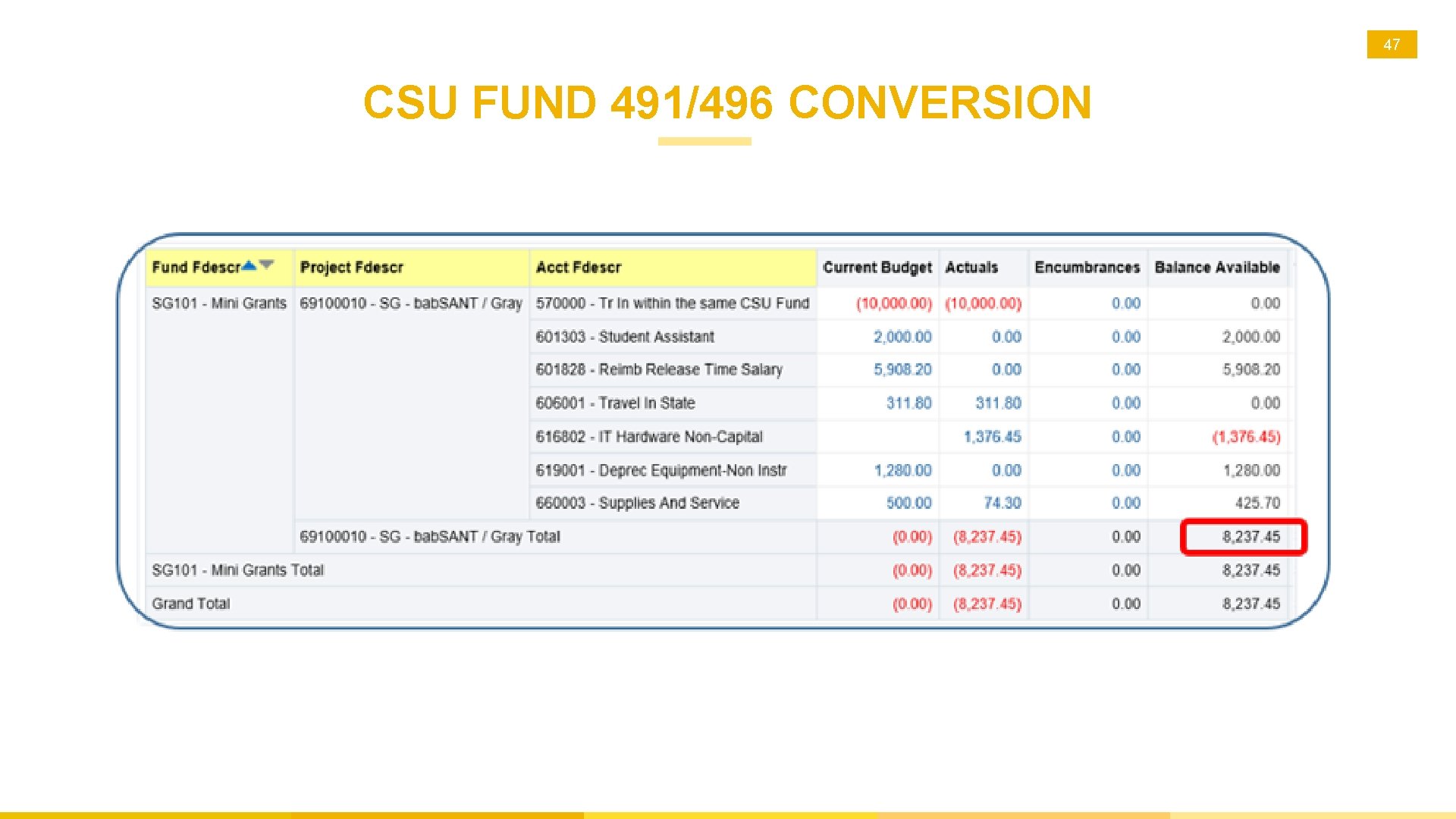
Task: Click the Encumbrances column header
Action: point(1087,267)
